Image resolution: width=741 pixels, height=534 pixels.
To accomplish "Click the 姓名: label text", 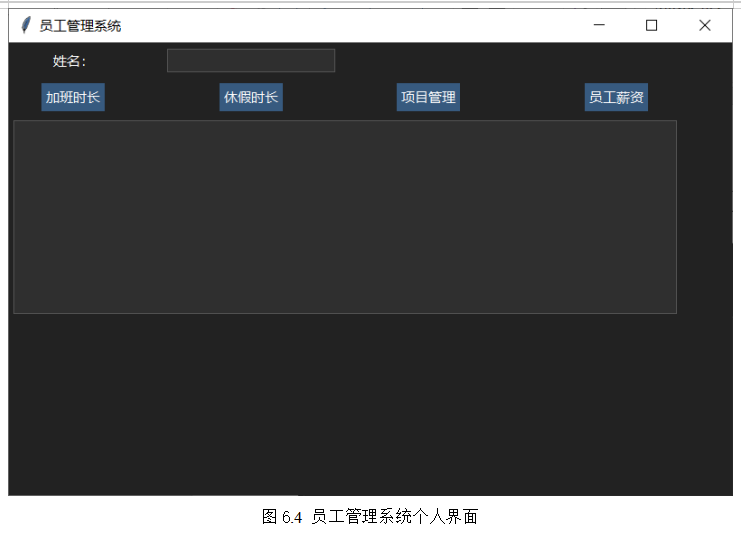I will 69,61.
